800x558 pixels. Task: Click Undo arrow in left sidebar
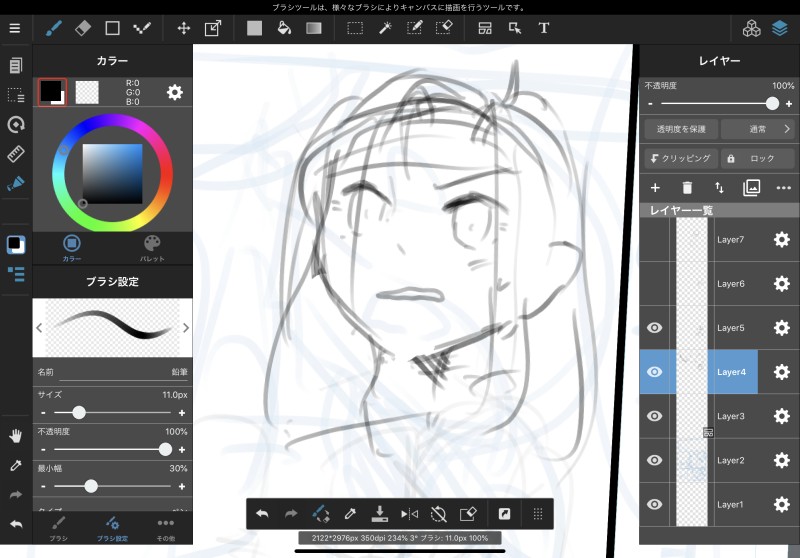[x=16, y=524]
